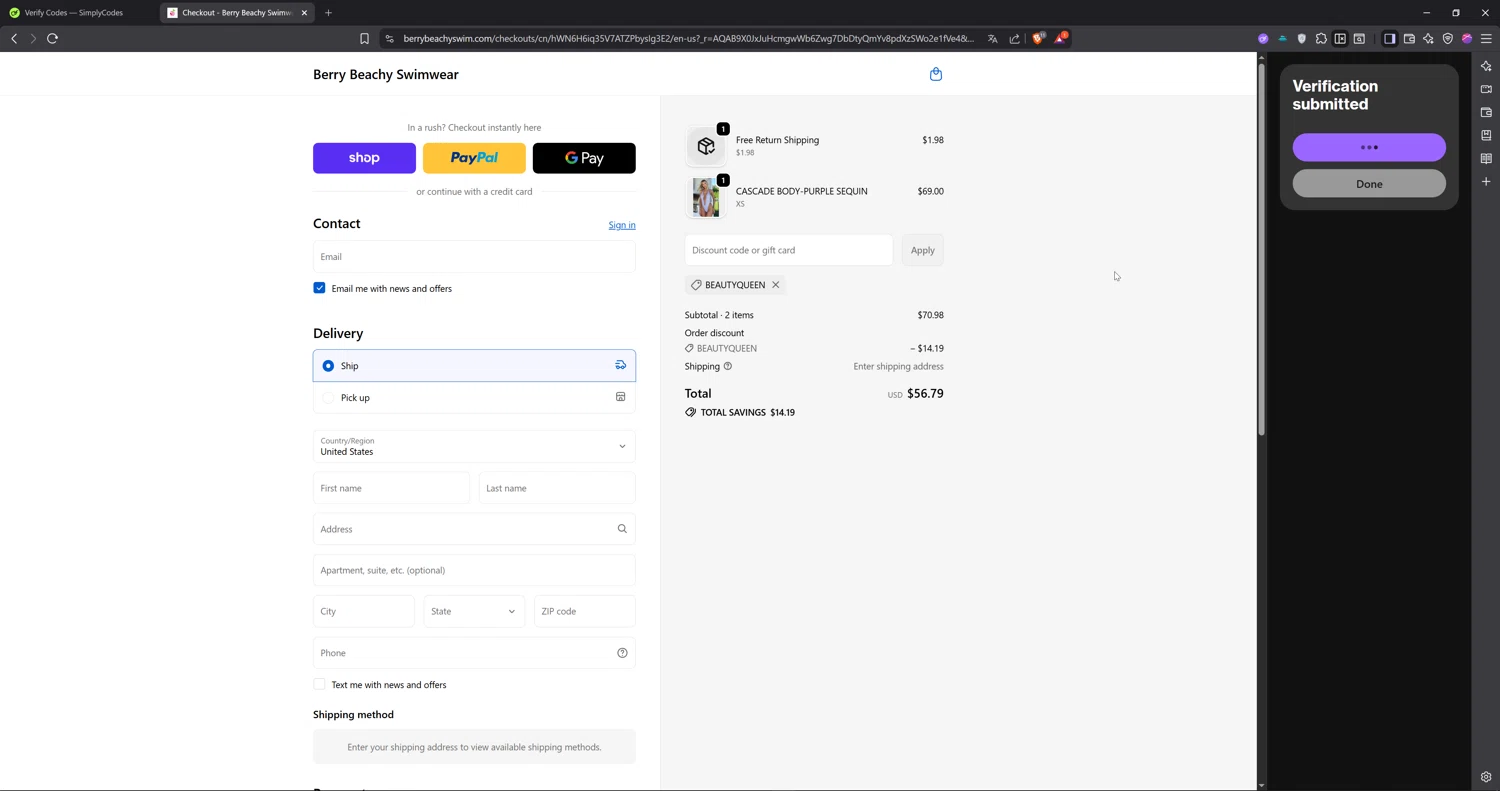The image size is (1500, 791).
Task: Open Brave Rewards triangle icon
Action: 1061,38
